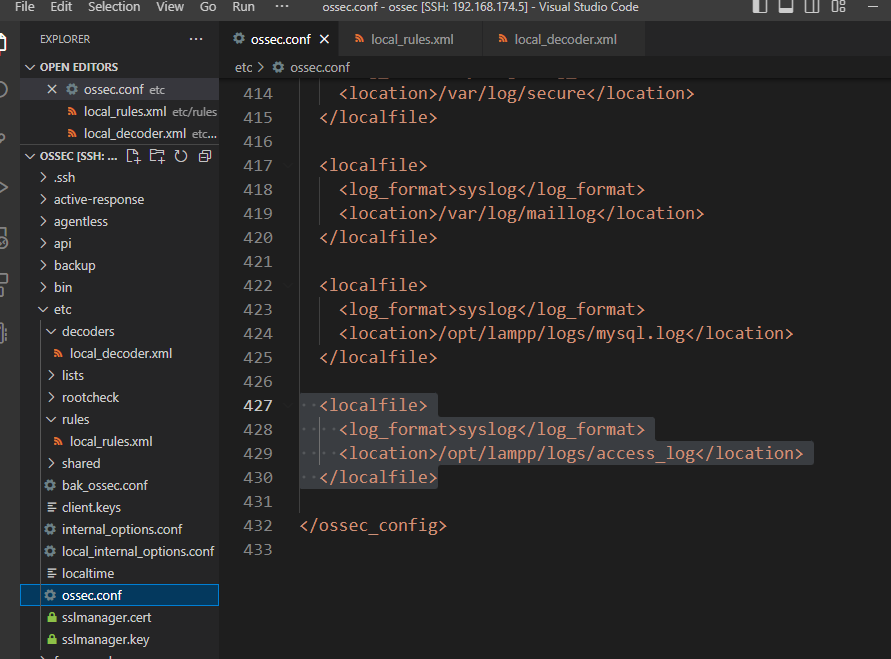Switch to local_decoder.xml tab

pyautogui.click(x=564, y=39)
